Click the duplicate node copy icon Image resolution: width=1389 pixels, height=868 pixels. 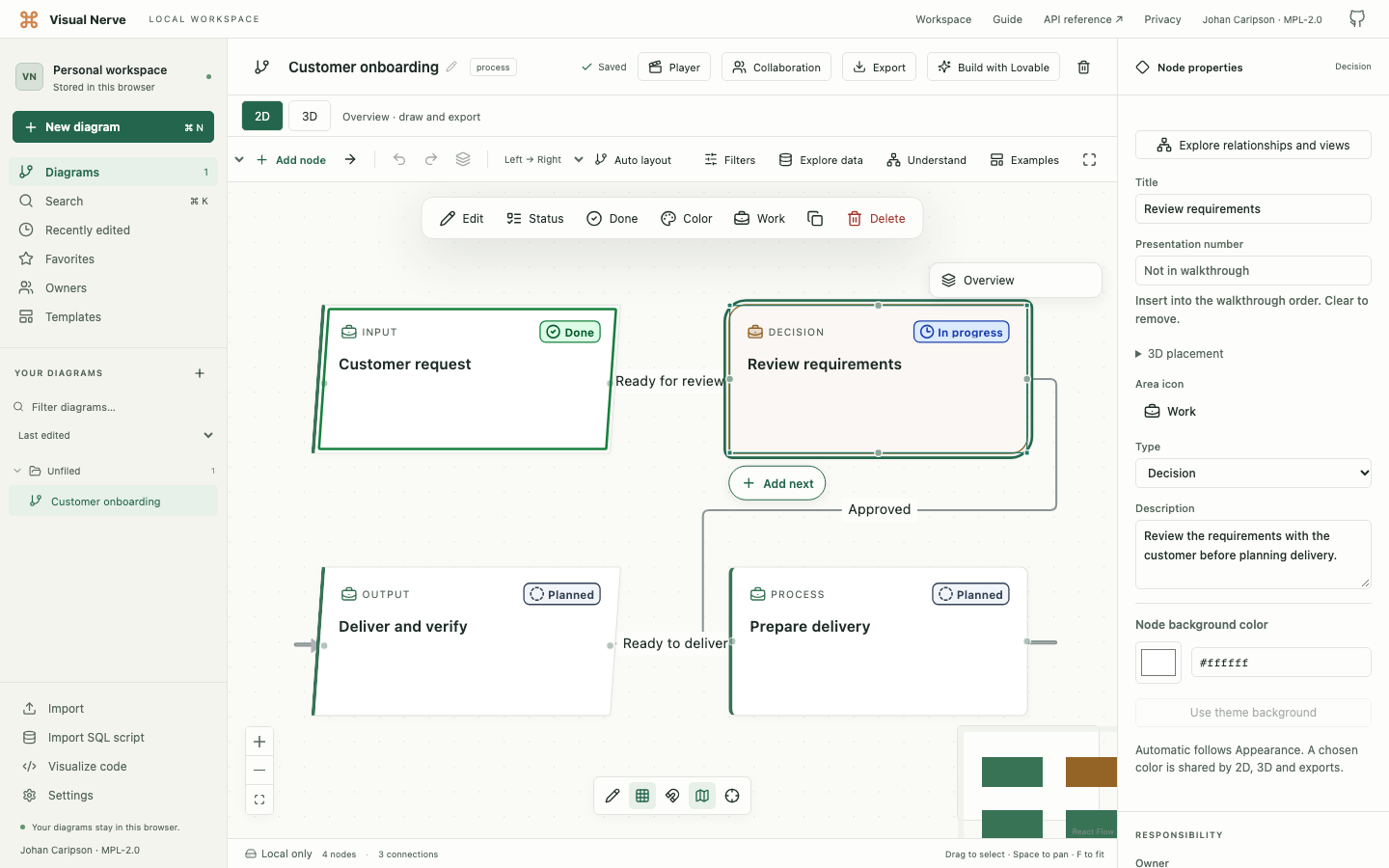click(815, 219)
